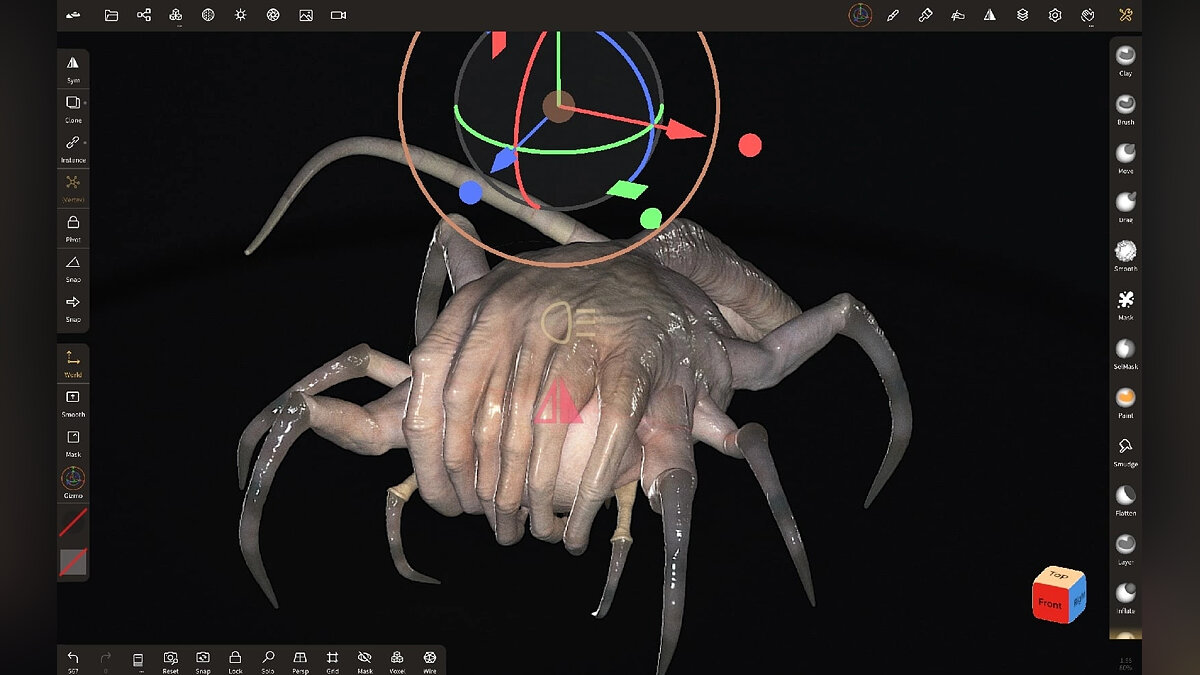
Task: Open history stack in bottom bar
Action: pyautogui.click(x=138, y=660)
